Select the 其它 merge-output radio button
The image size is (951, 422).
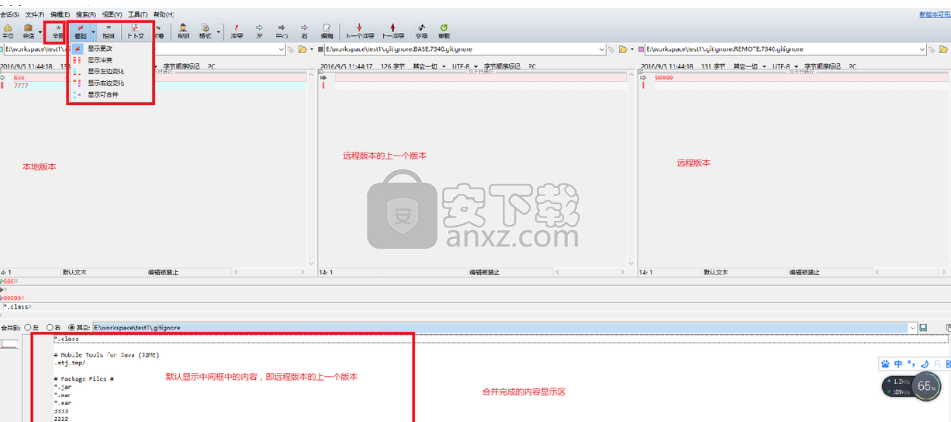coord(73,327)
